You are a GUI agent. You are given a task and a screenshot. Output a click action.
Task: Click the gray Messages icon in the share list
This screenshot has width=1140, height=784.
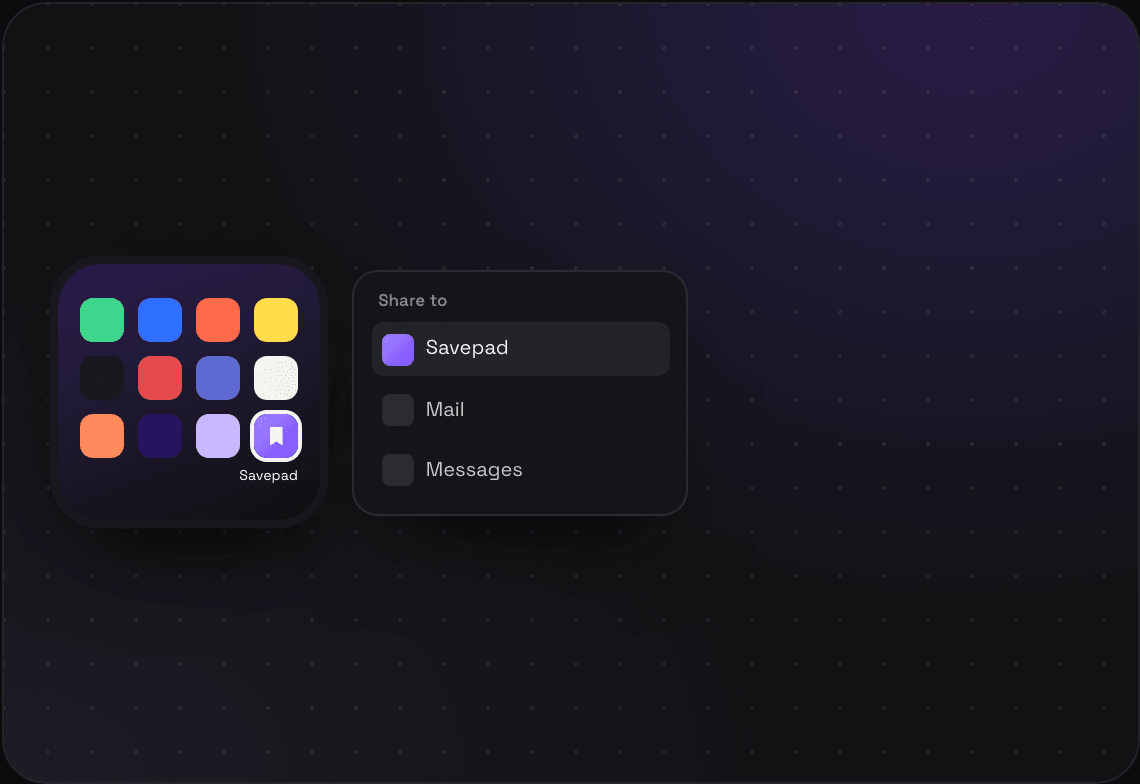[398, 470]
